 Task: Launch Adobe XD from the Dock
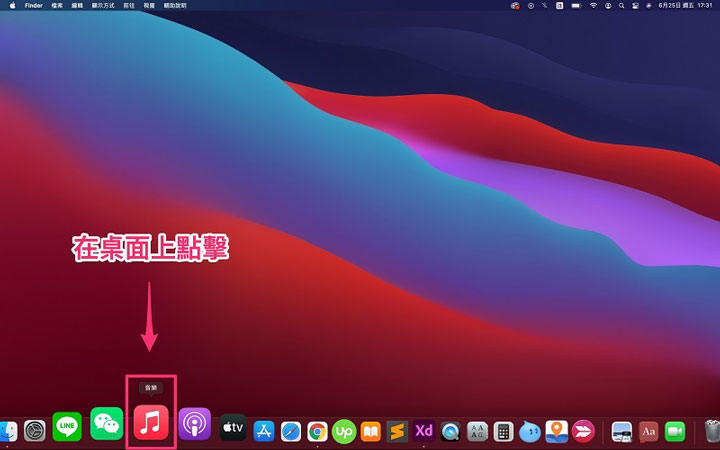click(x=424, y=431)
